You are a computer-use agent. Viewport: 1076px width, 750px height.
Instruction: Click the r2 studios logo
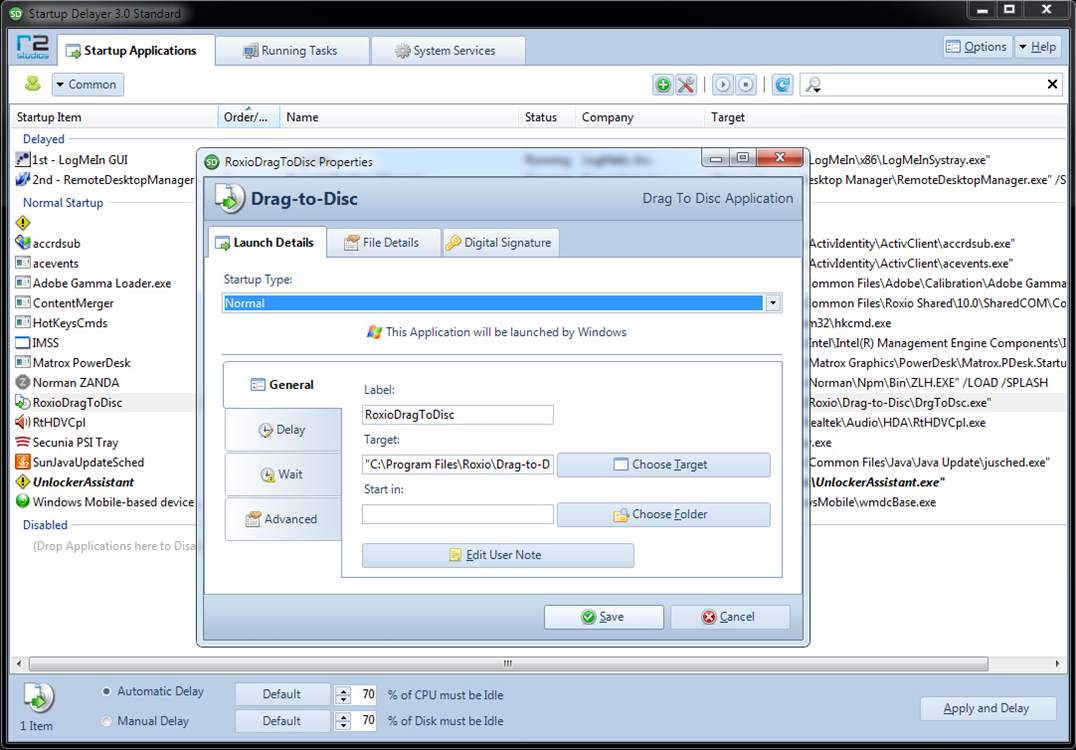32,47
